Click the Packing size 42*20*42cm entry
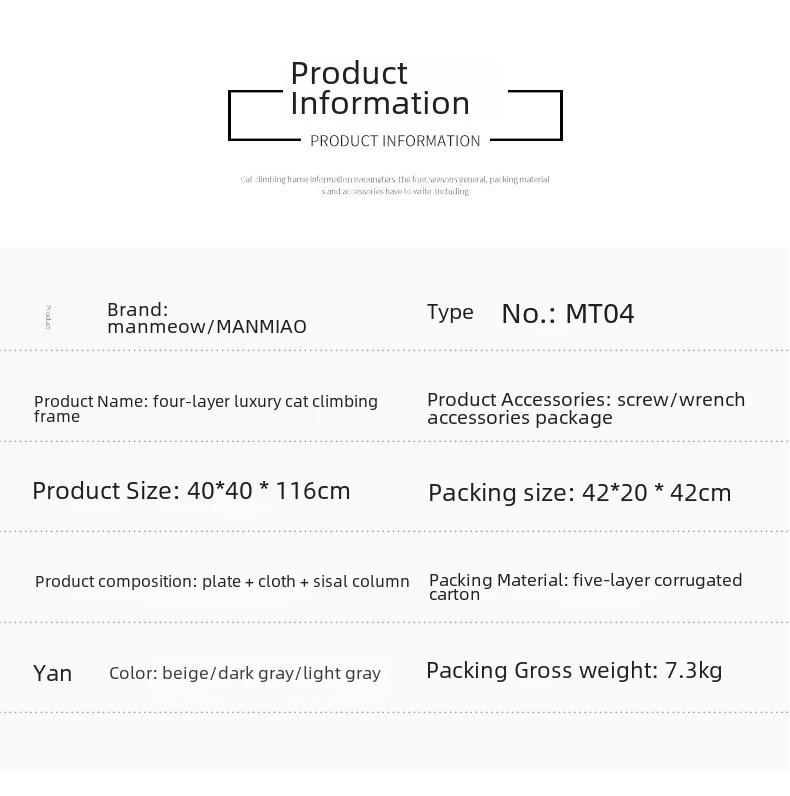This screenshot has height=796, width=790. tap(579, 492)
